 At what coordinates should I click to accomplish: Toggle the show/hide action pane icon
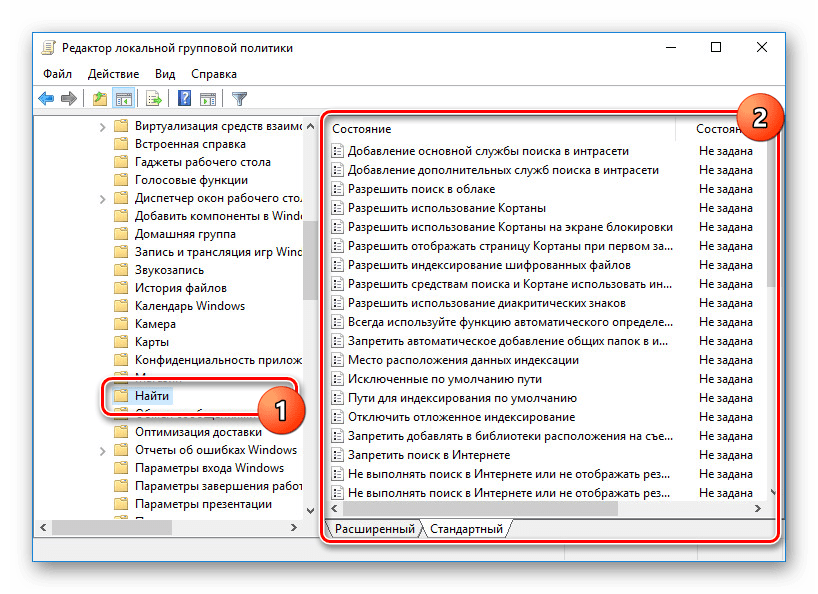208,98
